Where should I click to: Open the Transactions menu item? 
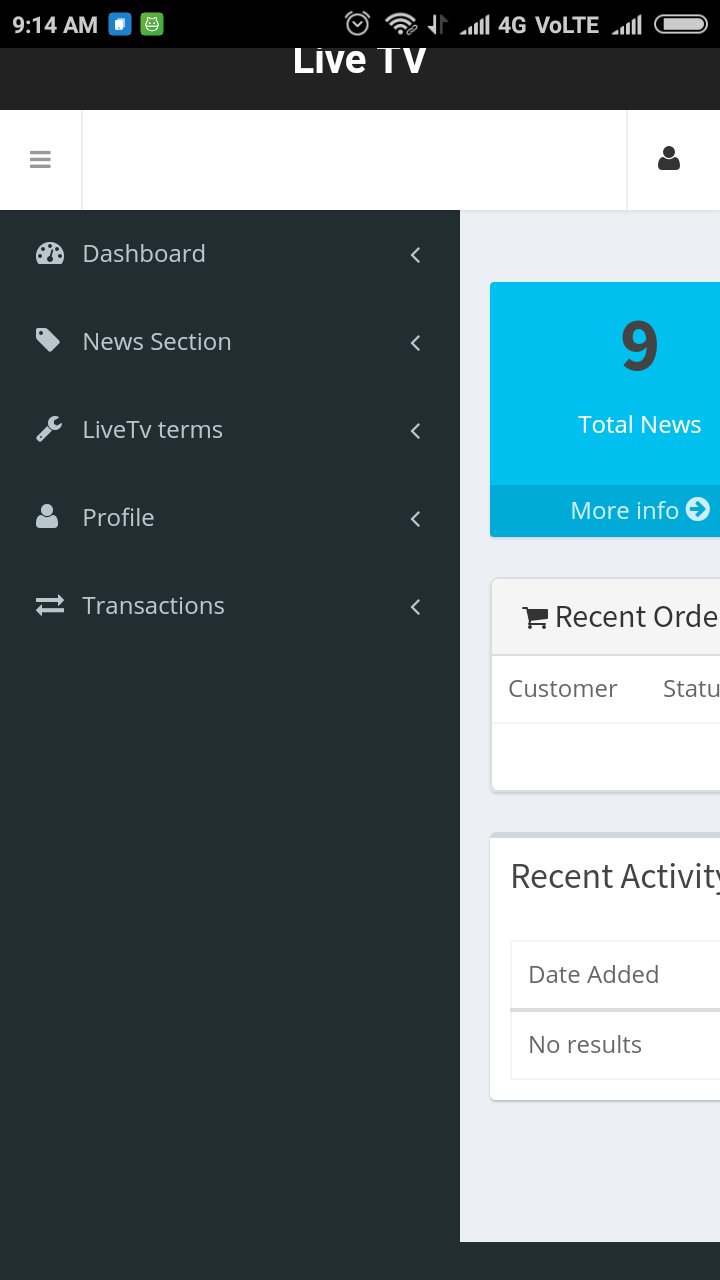point(230,606)
